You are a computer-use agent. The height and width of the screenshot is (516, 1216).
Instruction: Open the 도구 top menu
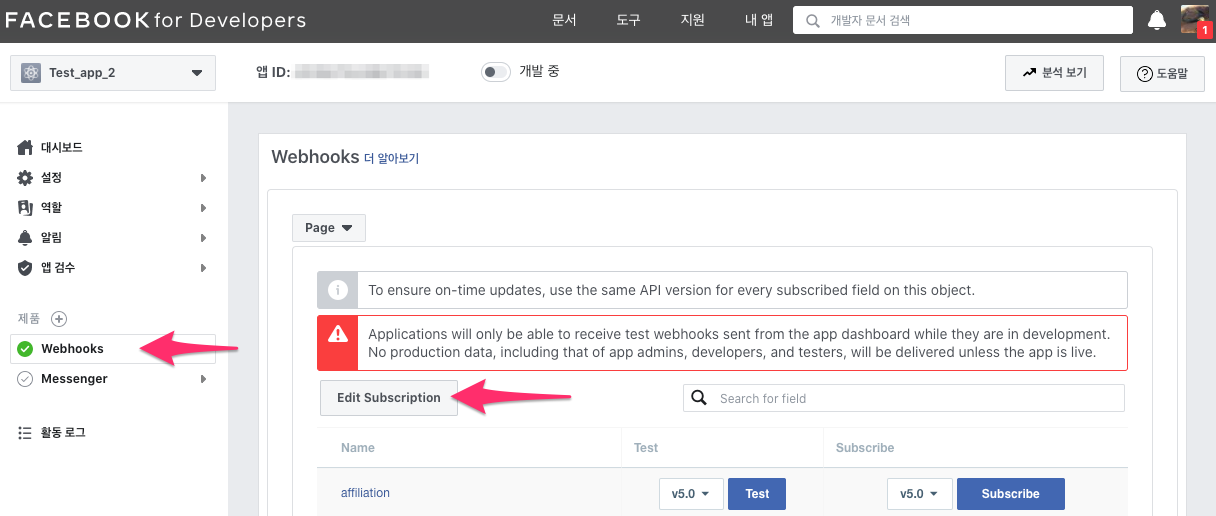(628, 20)
